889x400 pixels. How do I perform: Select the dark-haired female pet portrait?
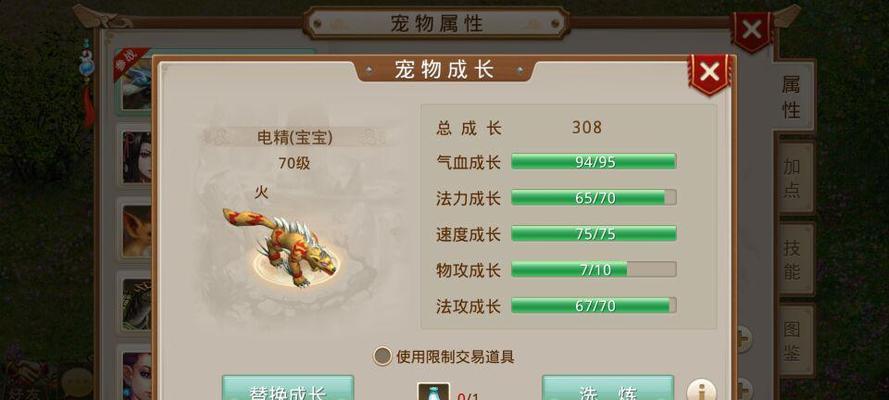coord(136,156)
